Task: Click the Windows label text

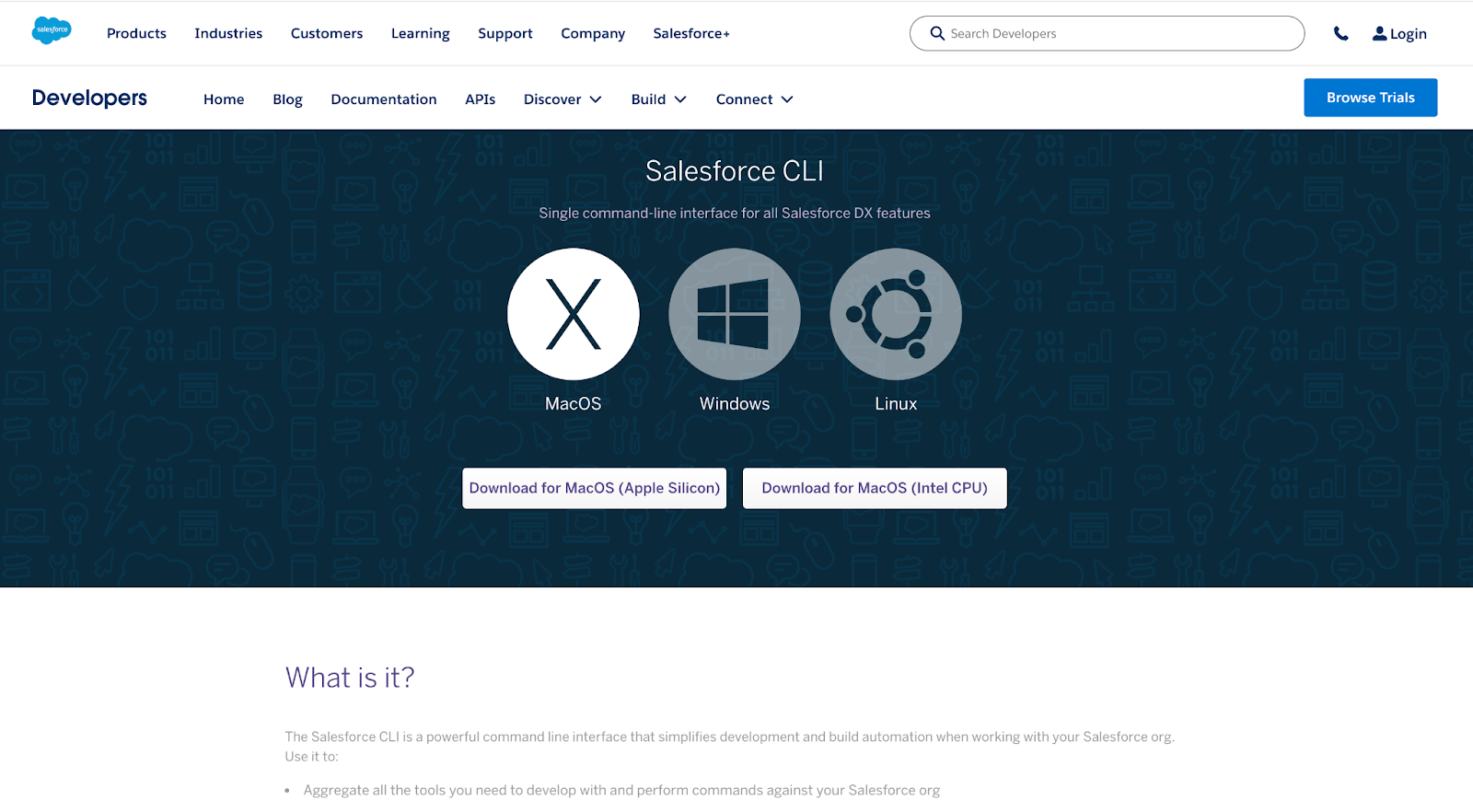Action: pyautogui.click(x=735, y=404)
